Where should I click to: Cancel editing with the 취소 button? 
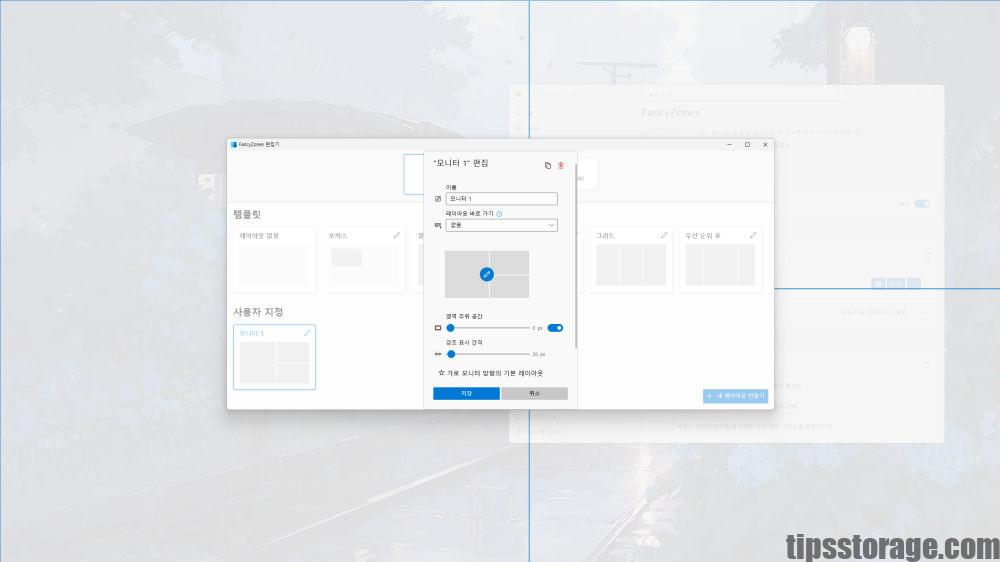(534, 394)
